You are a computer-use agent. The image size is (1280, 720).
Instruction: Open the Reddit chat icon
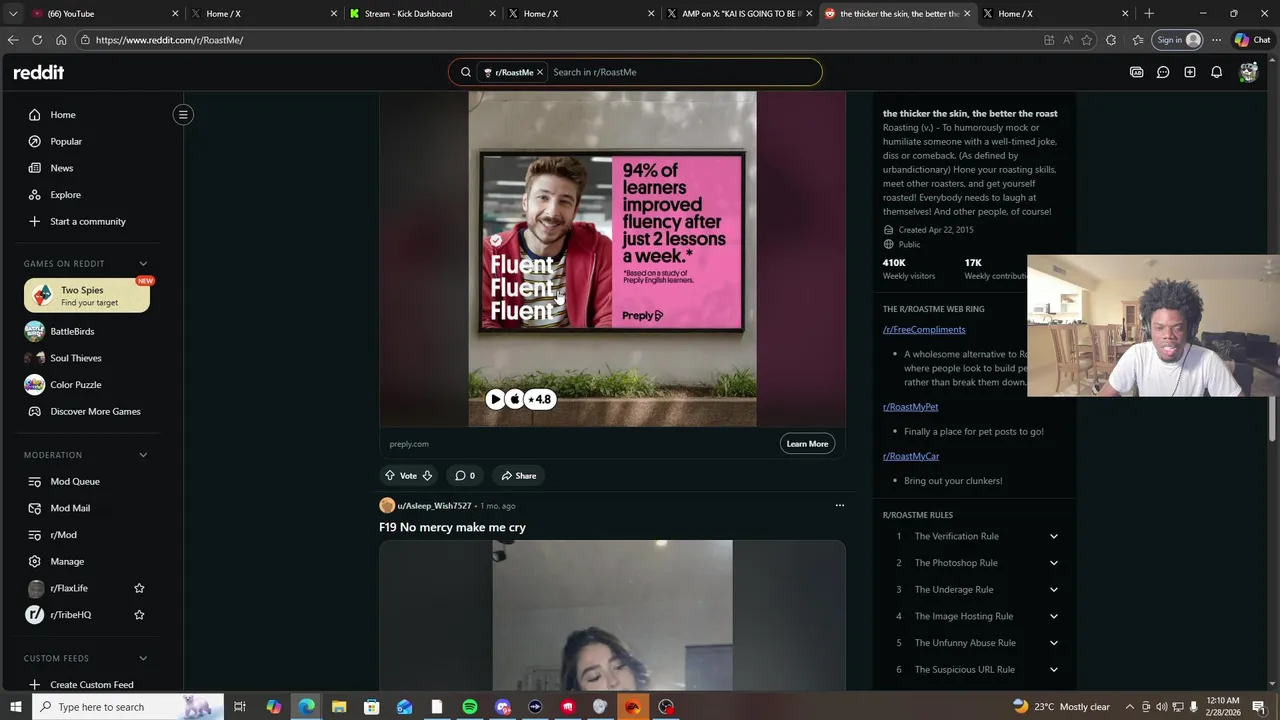pyautogui.click(x=1163, y=72)
